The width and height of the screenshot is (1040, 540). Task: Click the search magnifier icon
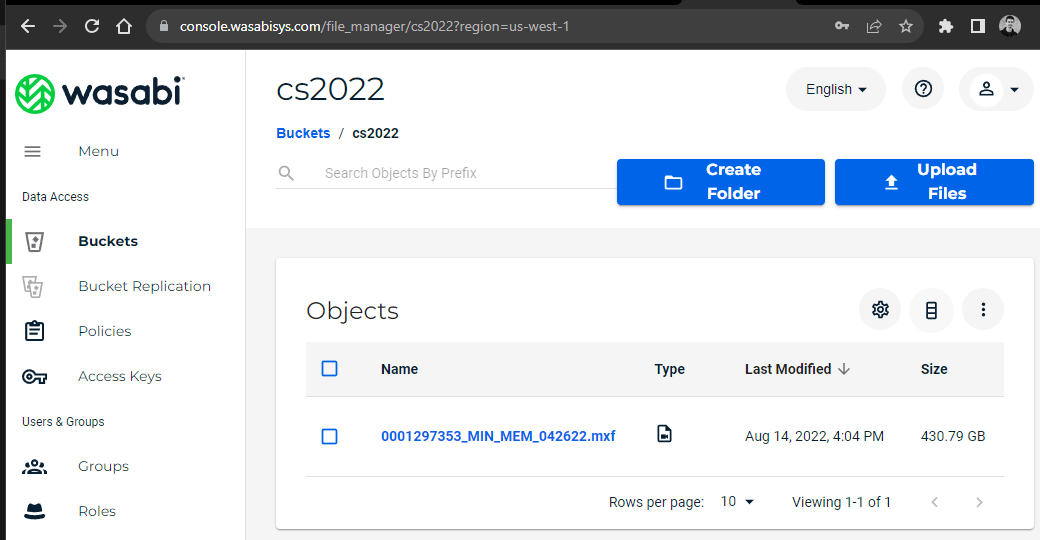pos(287,173)
